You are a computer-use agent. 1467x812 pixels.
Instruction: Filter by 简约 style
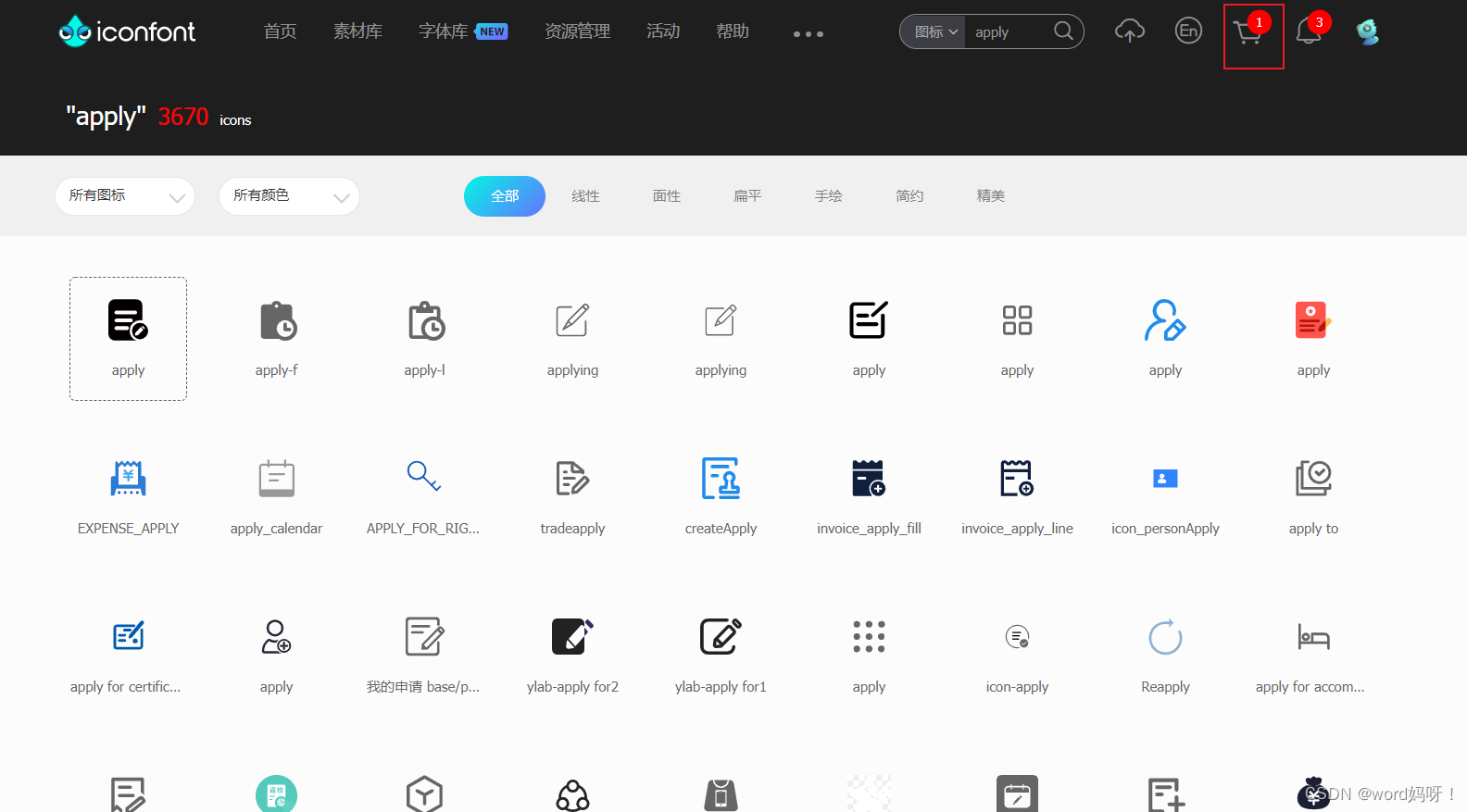[x=909, y=196]
